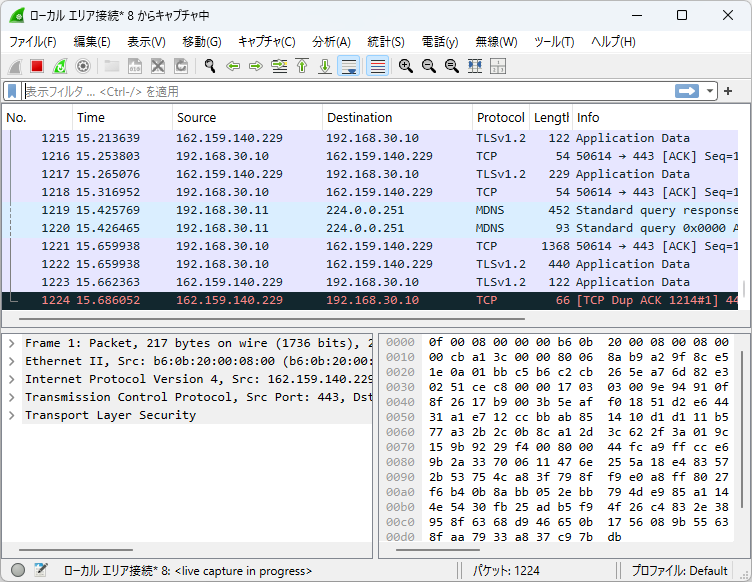Click the open capture file folder icon

pos(112,66)
